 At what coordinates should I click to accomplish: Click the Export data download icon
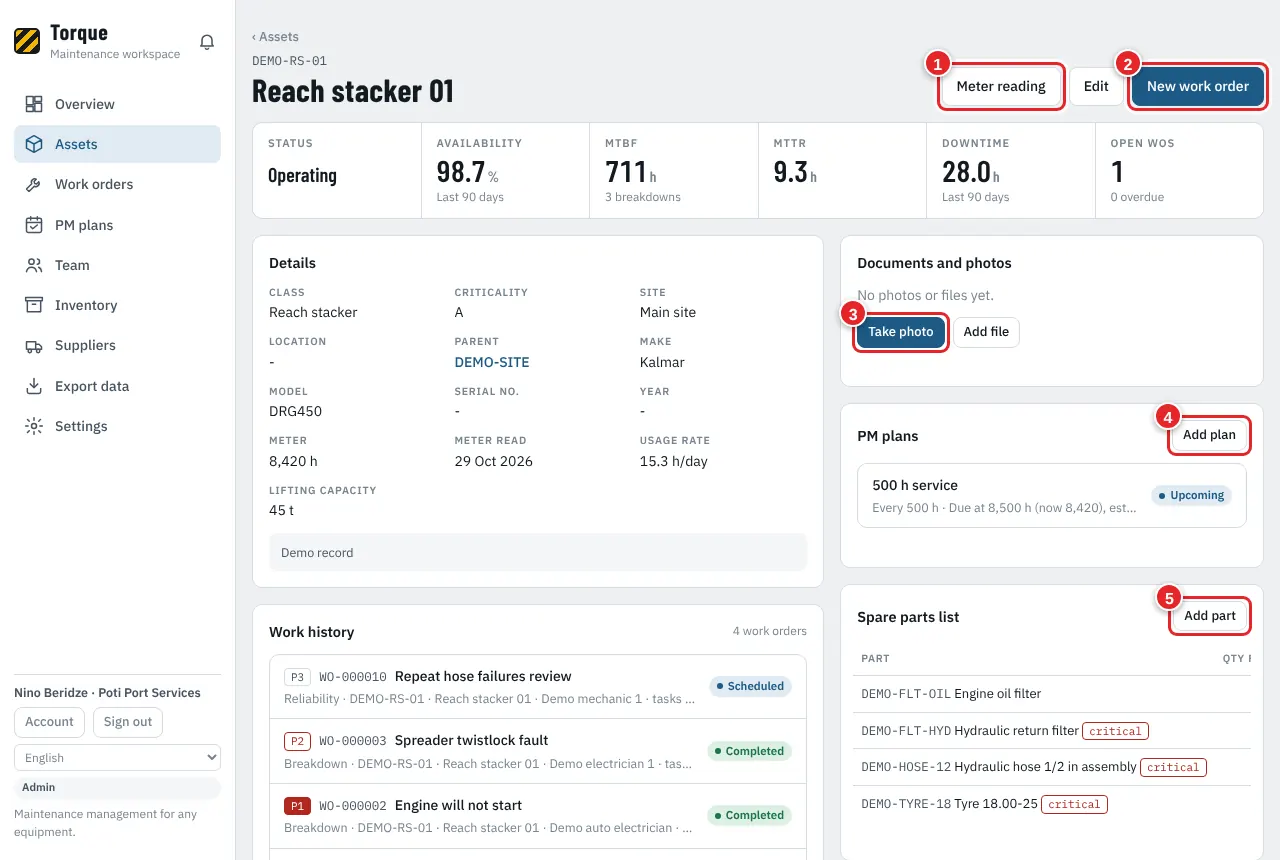[34, 386]
